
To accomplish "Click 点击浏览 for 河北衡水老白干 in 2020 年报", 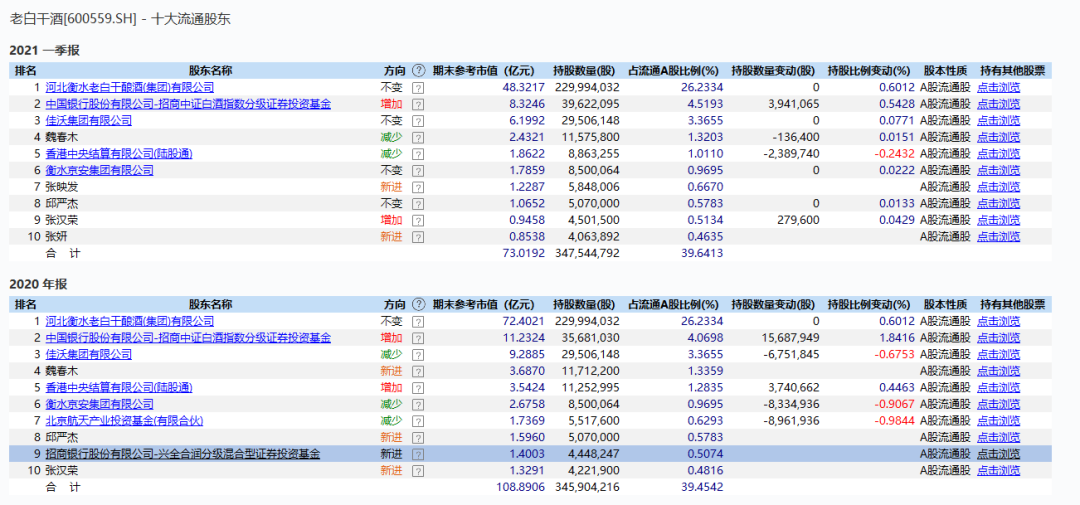I will (999, 322).
